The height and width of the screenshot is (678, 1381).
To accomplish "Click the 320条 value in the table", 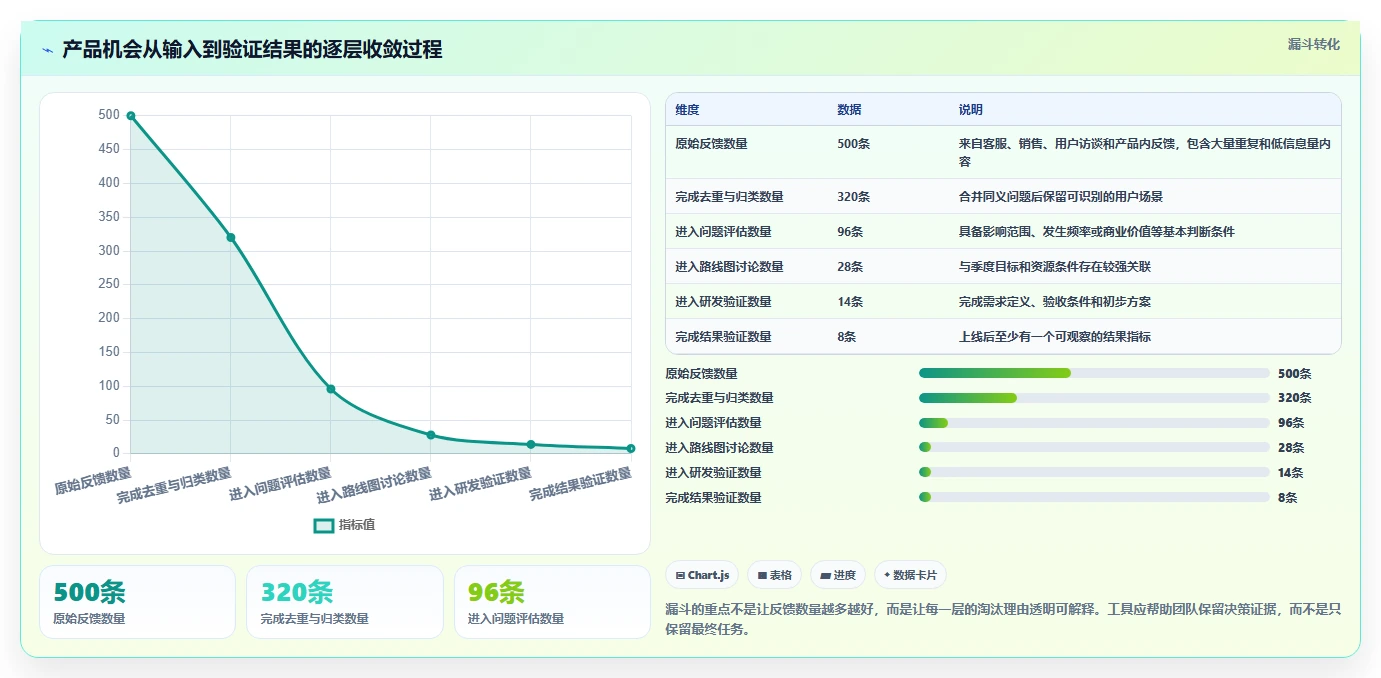I will (x=854, y=197).
